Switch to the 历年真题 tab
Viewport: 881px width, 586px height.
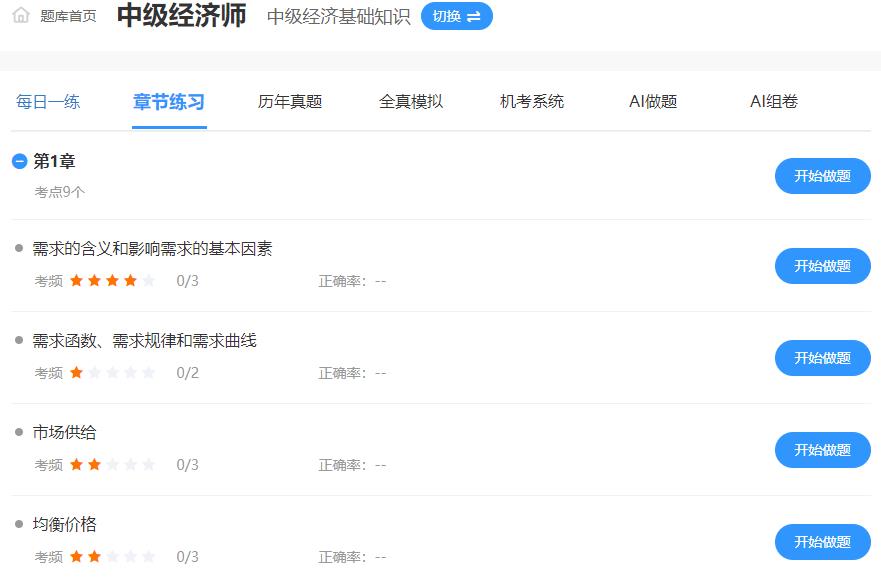tap(290, 101)
